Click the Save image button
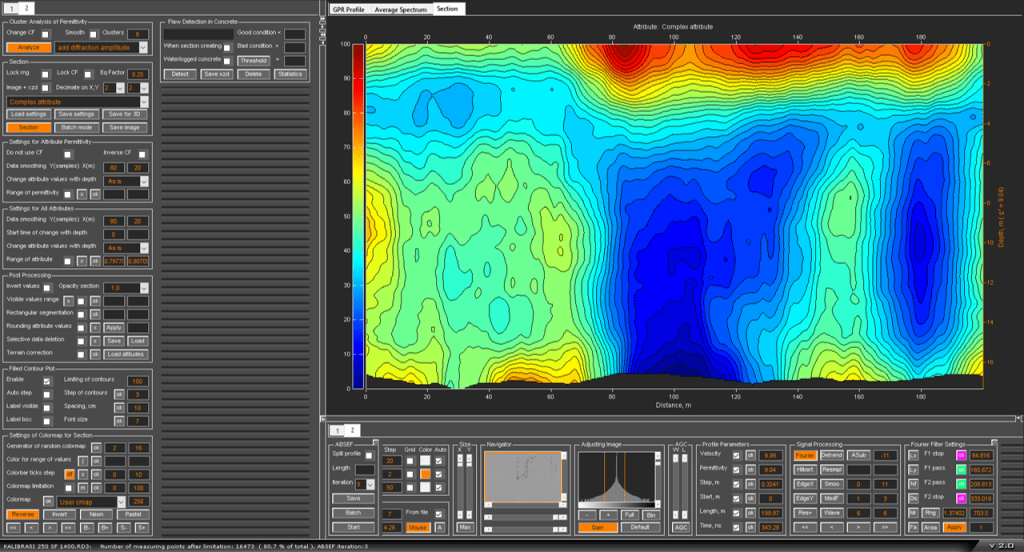The width and height of the screenshot is (1024, 552). [x=124, y=127]
